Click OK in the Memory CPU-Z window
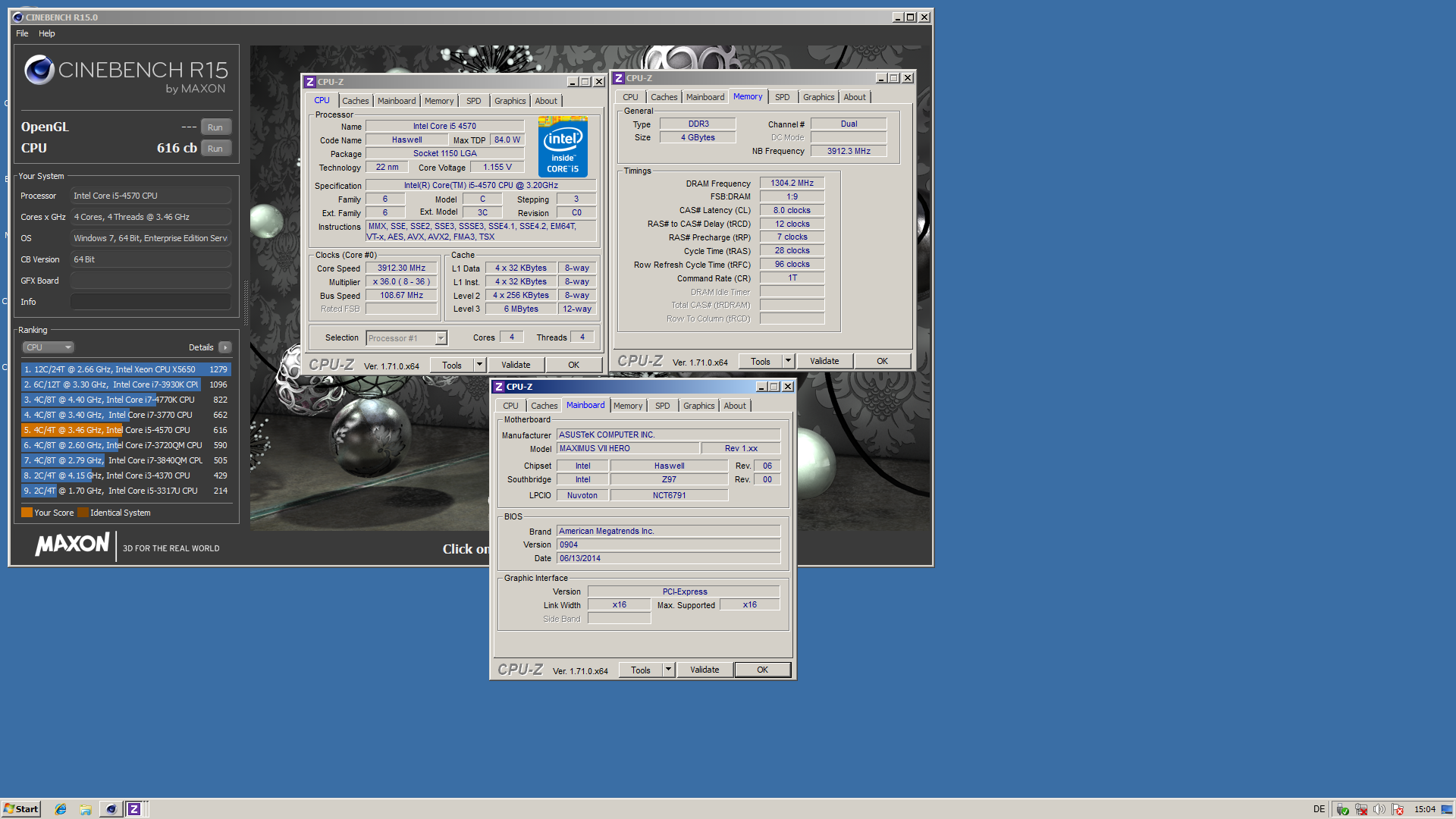 point(882,361)
